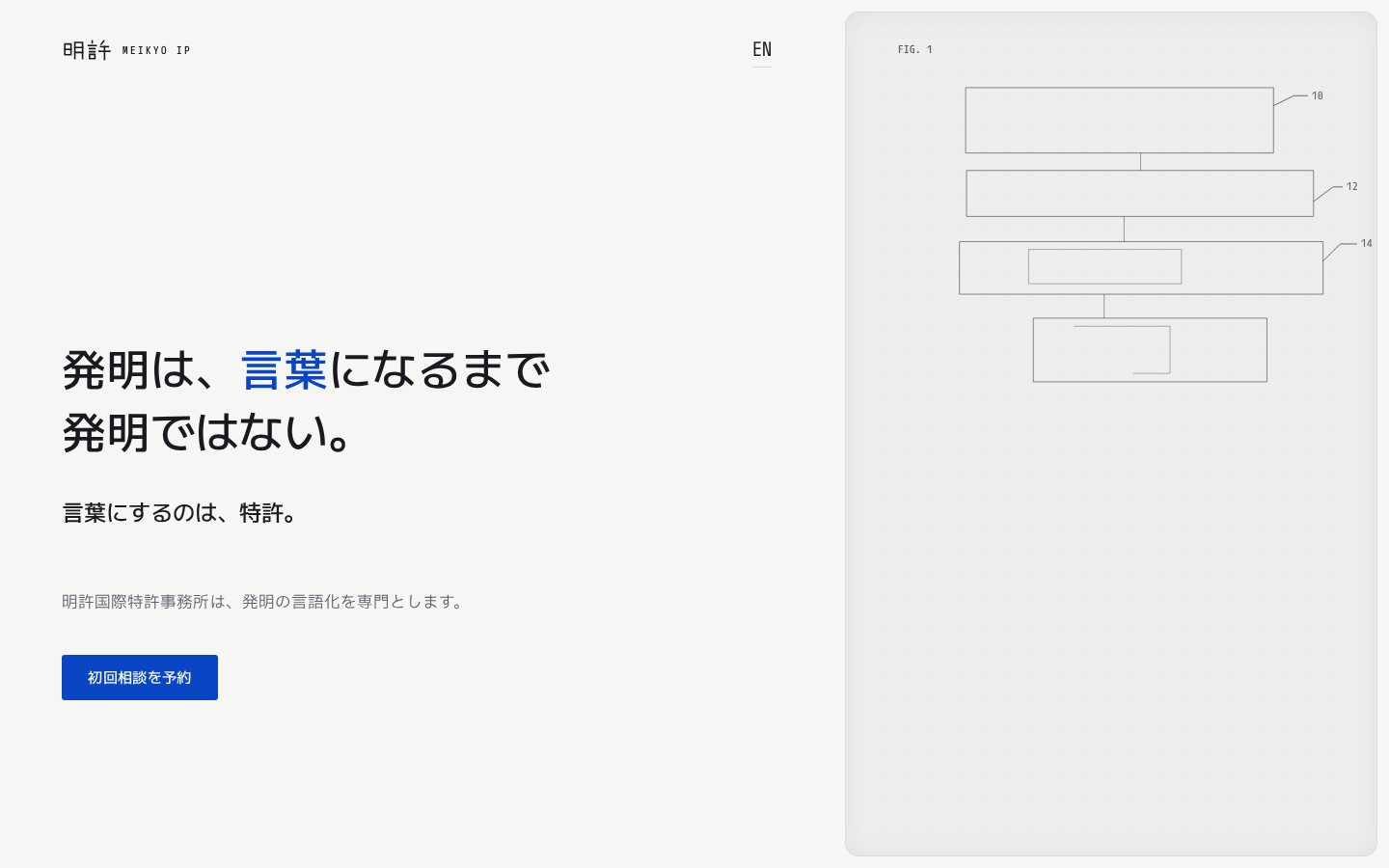Click reference numeral 10 in the figure
This screenshot has height=868, width=1389.
coord(1317,95)
